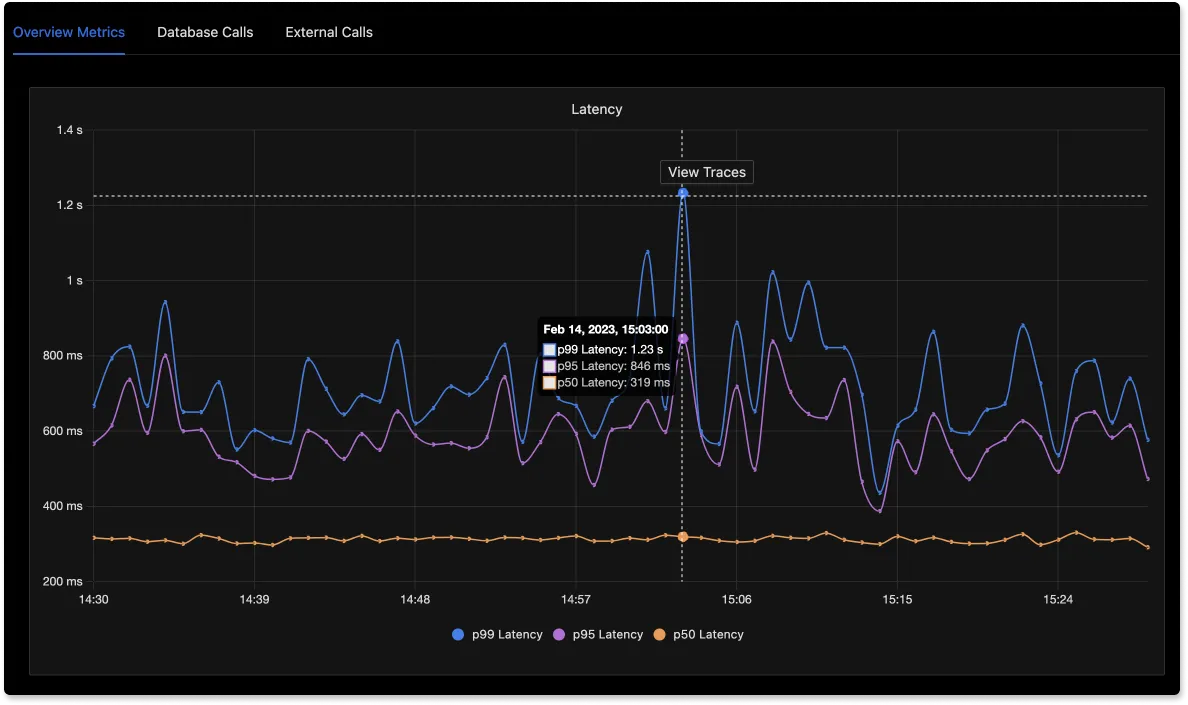Click tooltip row p50 Latency: 319 ms
This screenshot has height=705, width=1188.
tap(607, 383)
